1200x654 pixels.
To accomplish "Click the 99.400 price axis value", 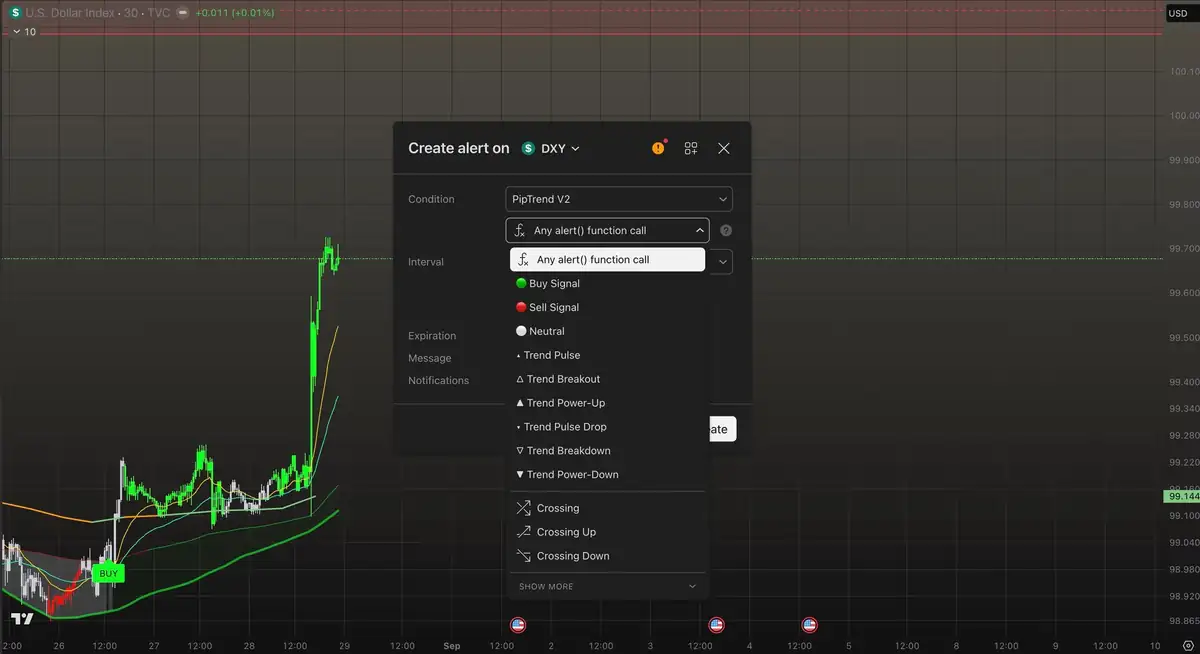I will (x=1184, y=382).
